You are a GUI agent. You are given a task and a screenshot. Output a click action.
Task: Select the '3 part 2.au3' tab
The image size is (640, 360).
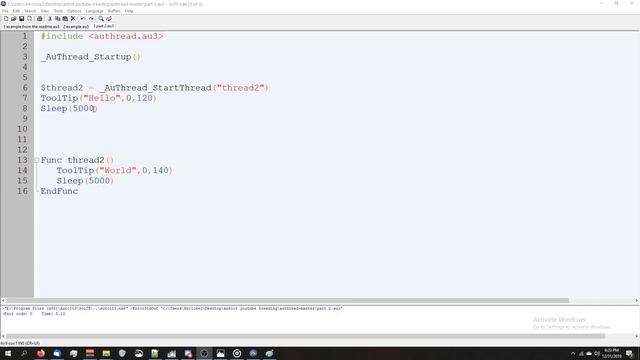click(104, 26)
